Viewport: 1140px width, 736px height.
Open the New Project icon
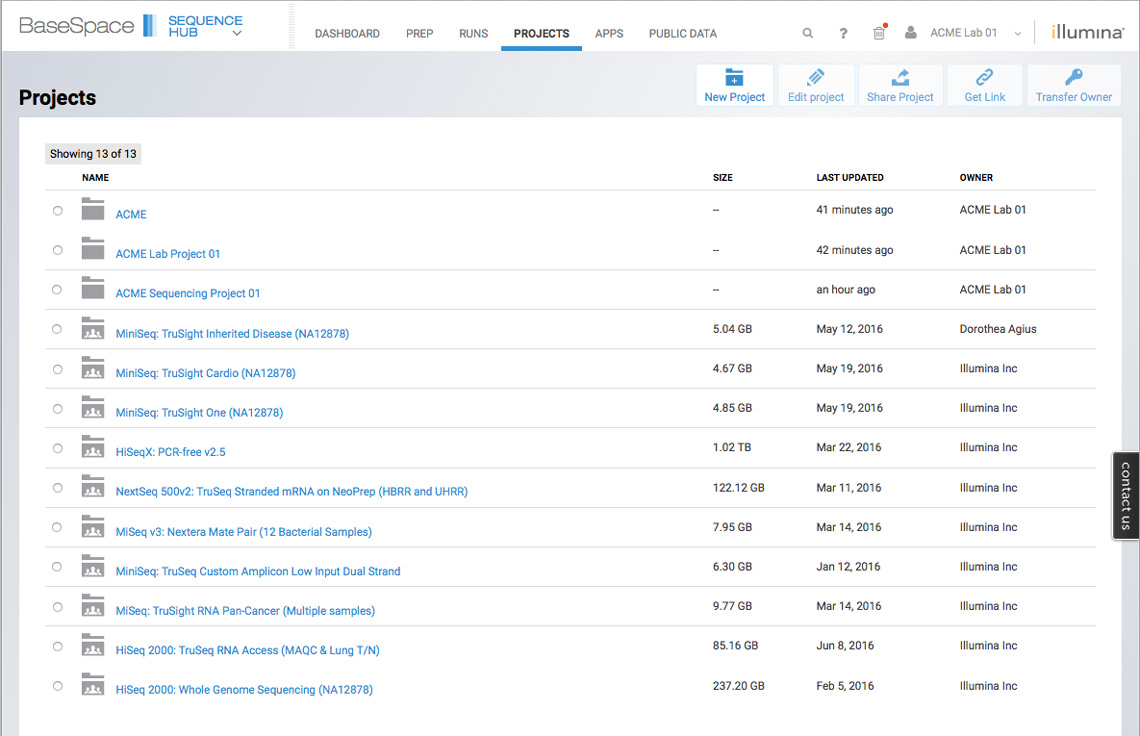coord(734,82)
